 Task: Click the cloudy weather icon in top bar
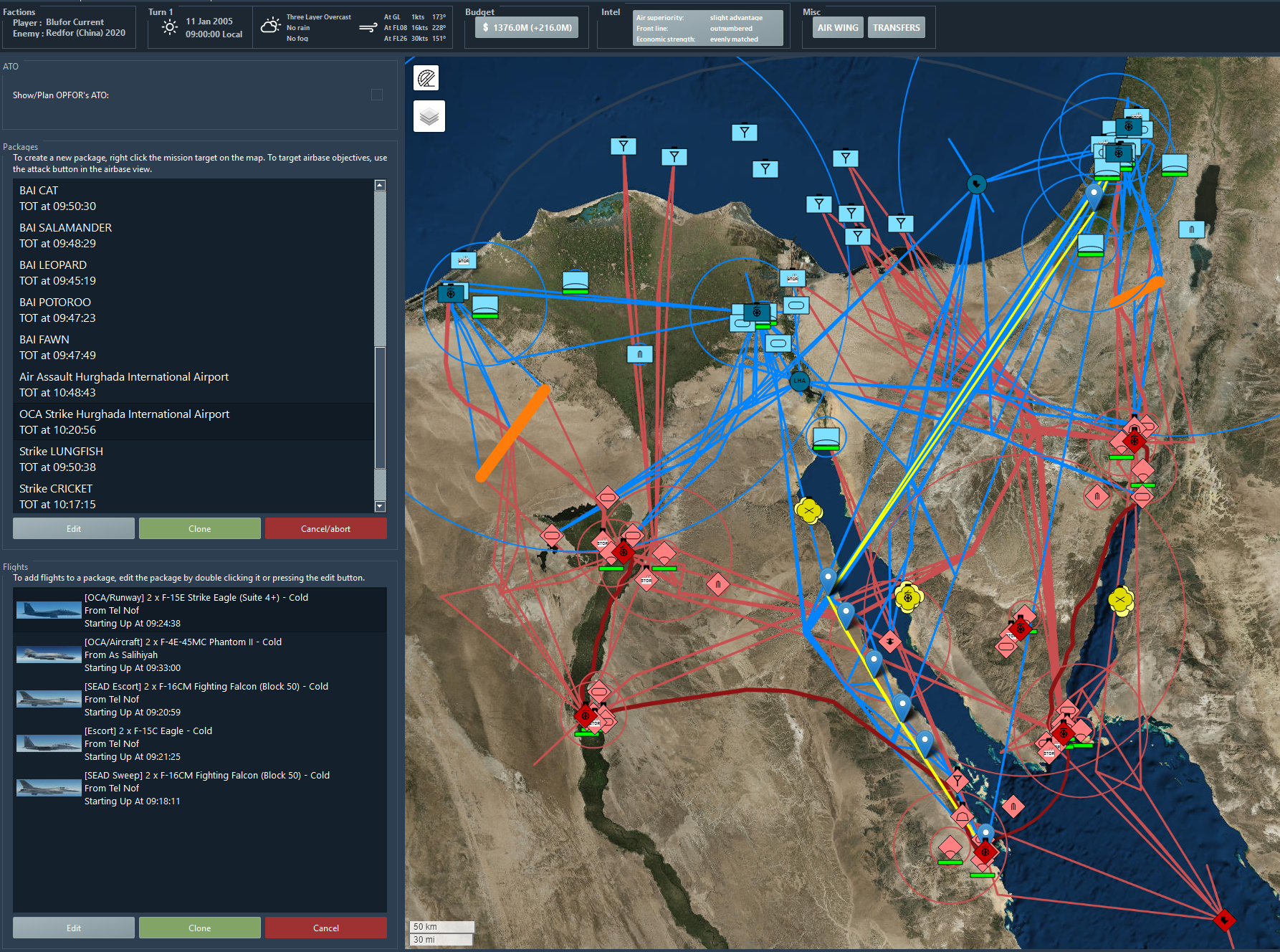pos(270,27)
